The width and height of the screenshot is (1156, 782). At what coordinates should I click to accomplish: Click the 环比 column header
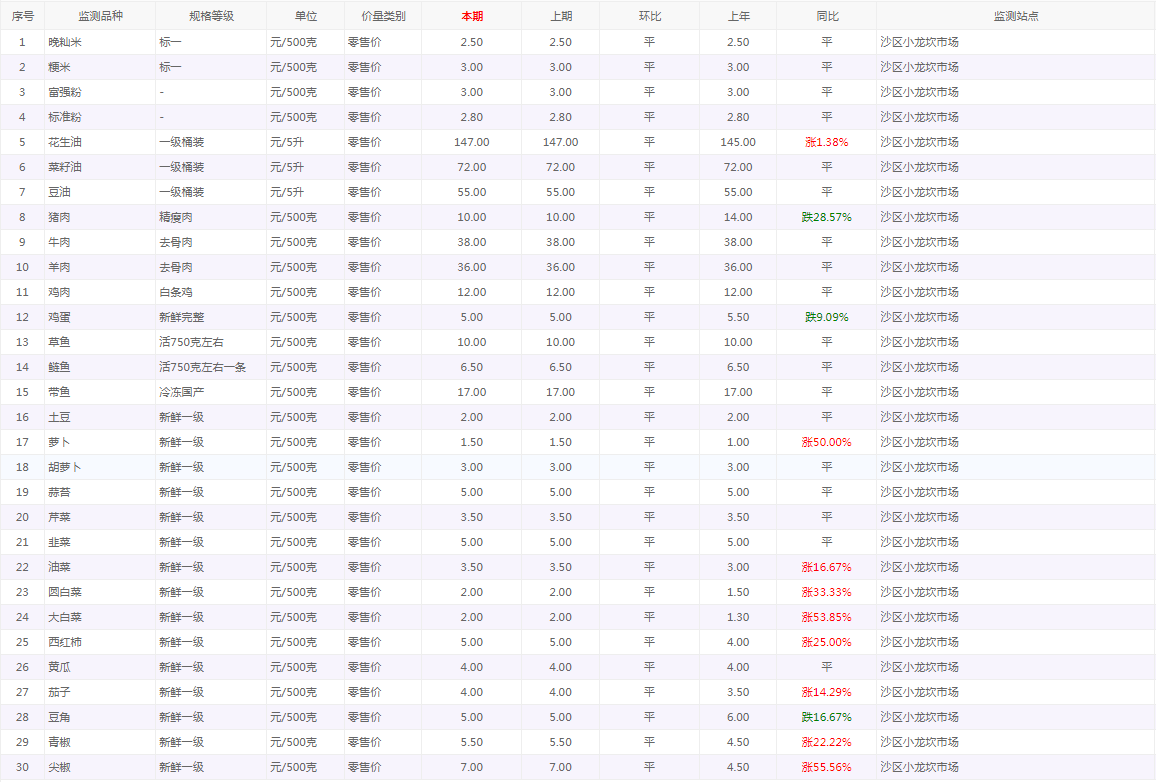point(649,16)
